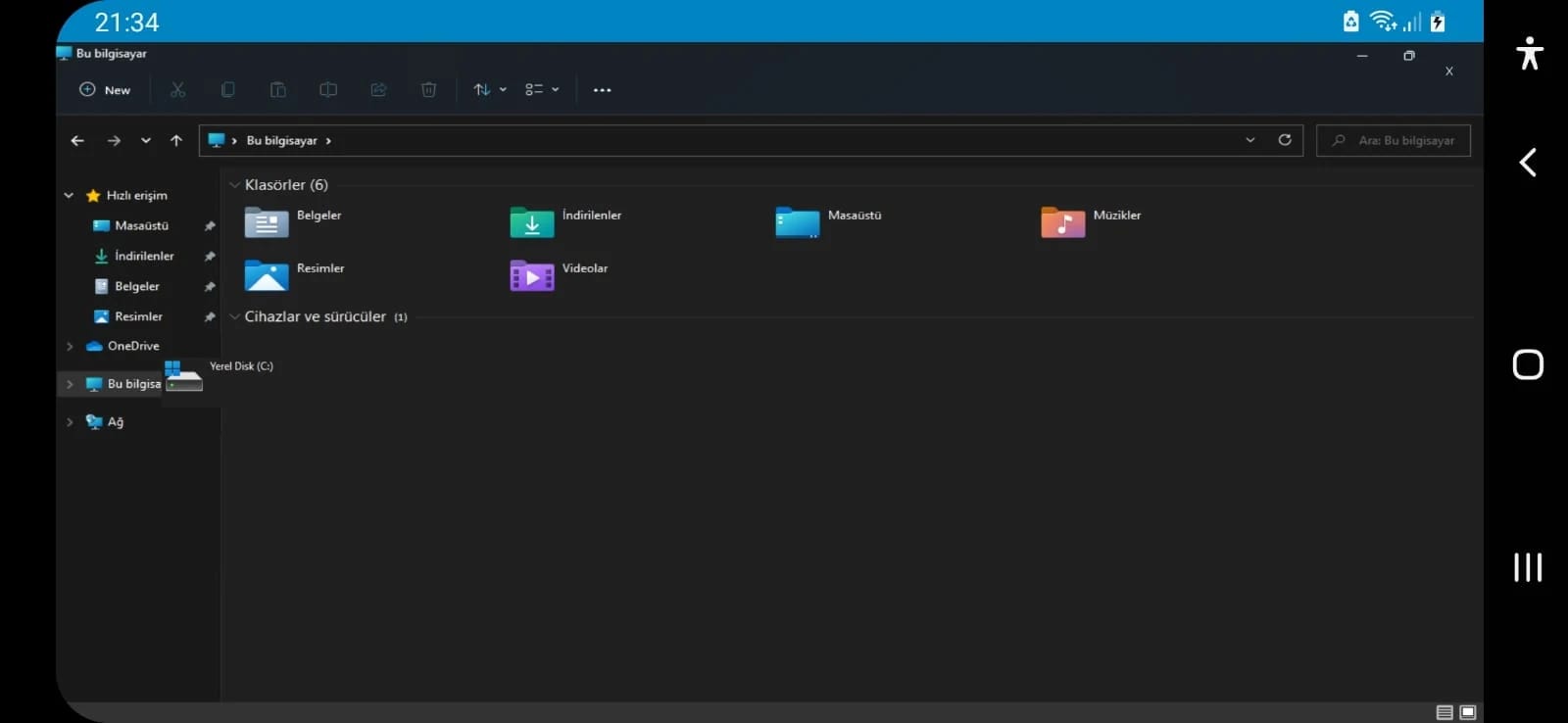1568x723 pixels.
Task: Select the Belgeler folder icon
Action: [x=267, y=222]
